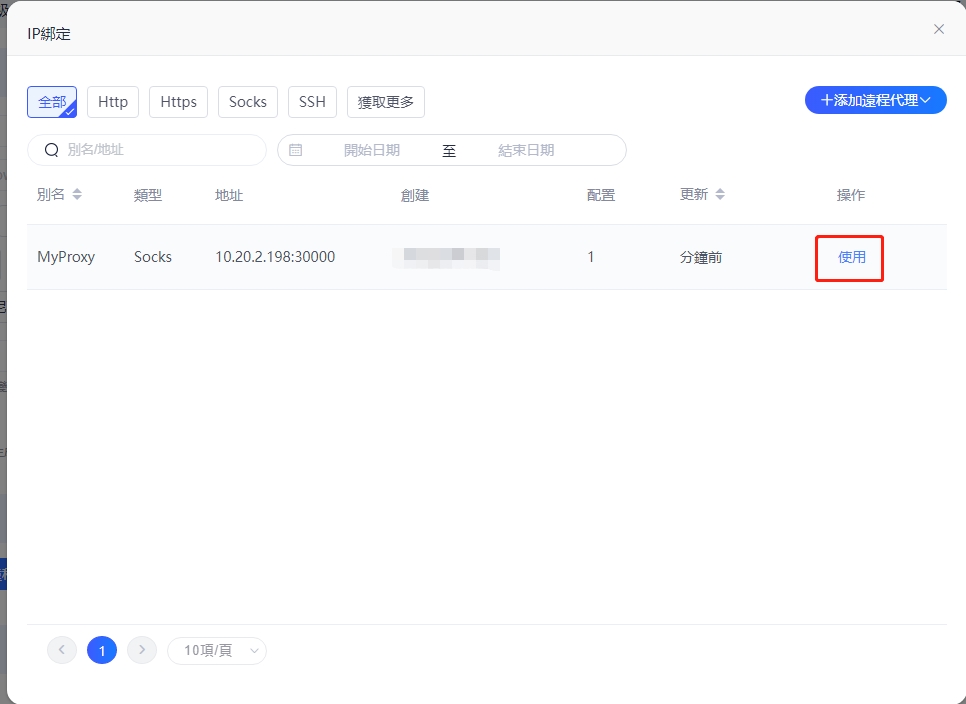This screenshot has height=704, width=966.
Task: Click 獲取更多 button
Action: 385,102
